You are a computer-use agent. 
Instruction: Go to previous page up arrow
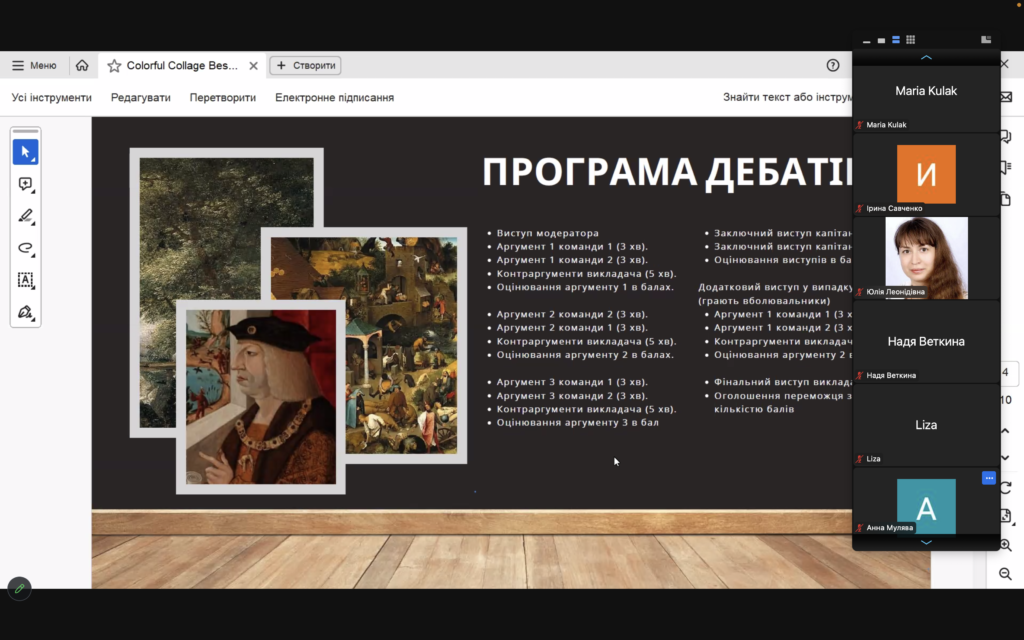tap(1006, 431)
